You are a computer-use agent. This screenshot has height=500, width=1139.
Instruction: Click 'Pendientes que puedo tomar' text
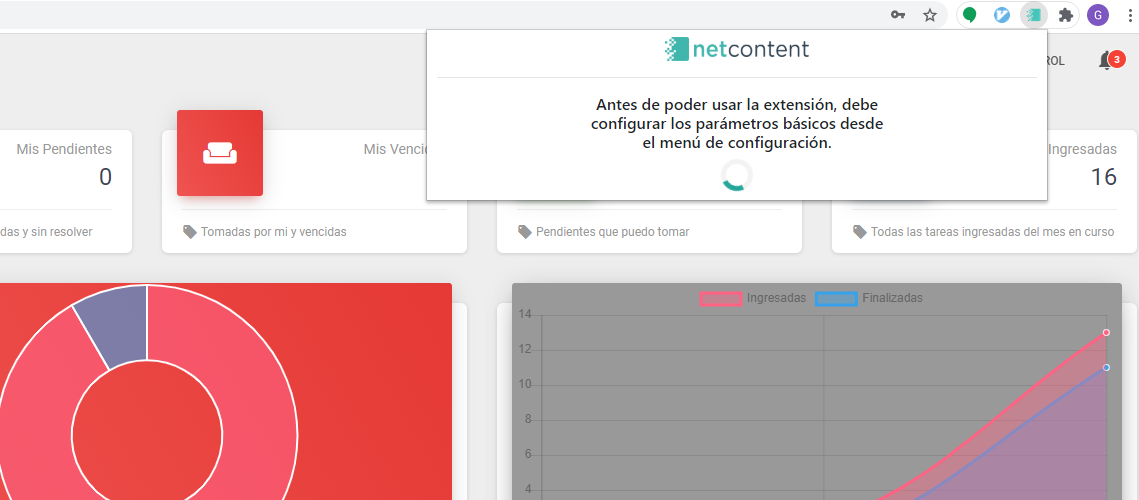[612, 232]
